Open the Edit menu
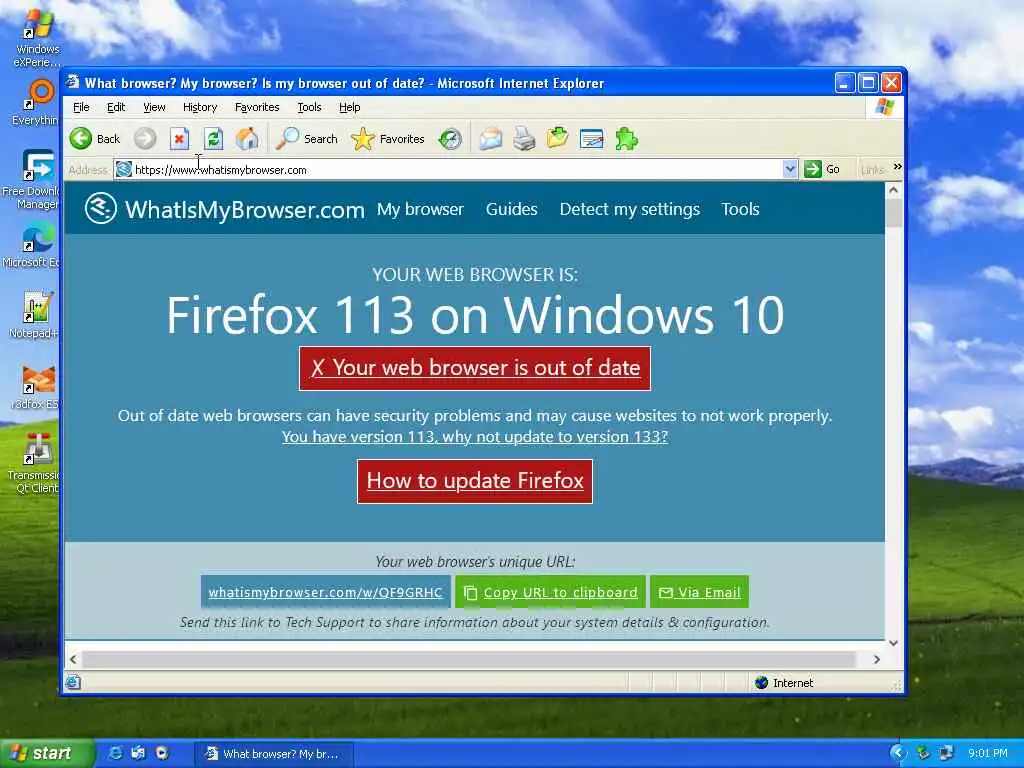This screenshot has height=768, width=1024. click(116, 107)
